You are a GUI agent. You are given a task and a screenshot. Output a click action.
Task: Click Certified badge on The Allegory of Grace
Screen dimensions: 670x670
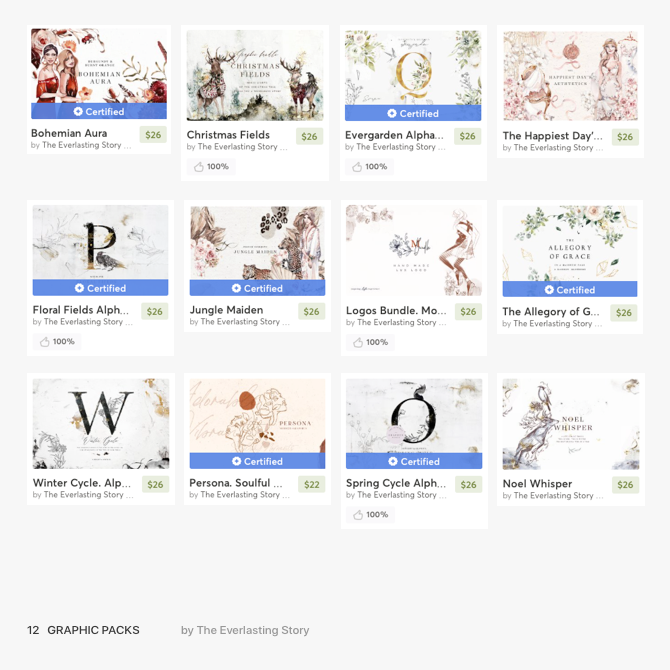pos(570,290)
